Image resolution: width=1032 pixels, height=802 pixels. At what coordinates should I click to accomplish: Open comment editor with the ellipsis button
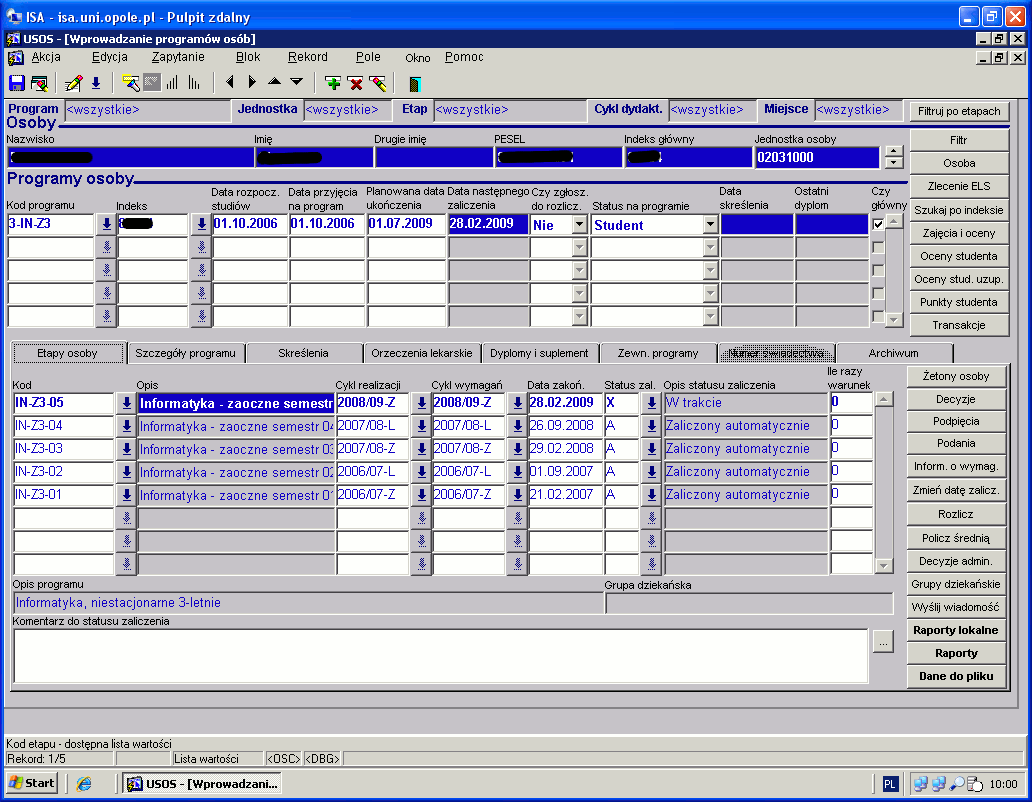coord(883,641)
